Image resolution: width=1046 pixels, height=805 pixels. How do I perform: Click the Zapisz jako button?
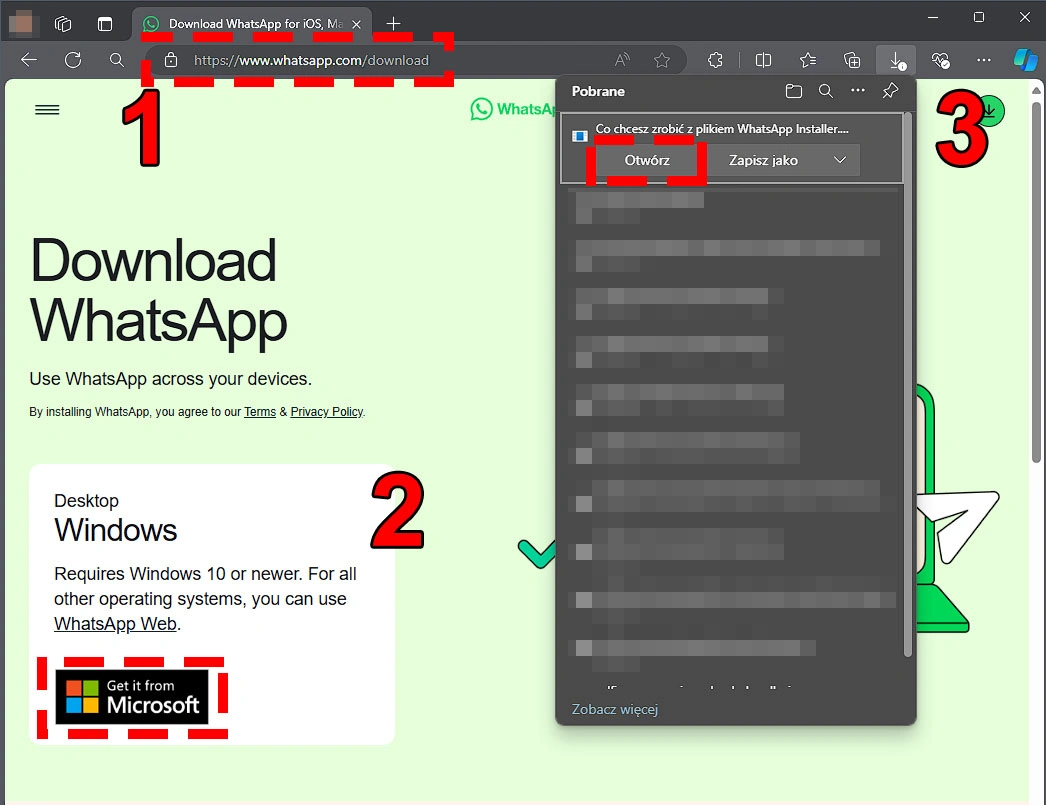(763, 160)
